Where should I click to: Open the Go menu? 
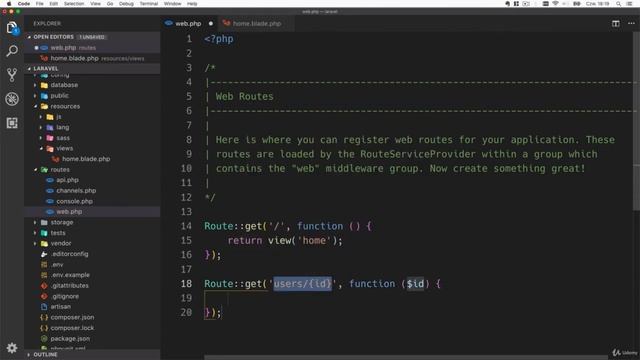[110, 4]
